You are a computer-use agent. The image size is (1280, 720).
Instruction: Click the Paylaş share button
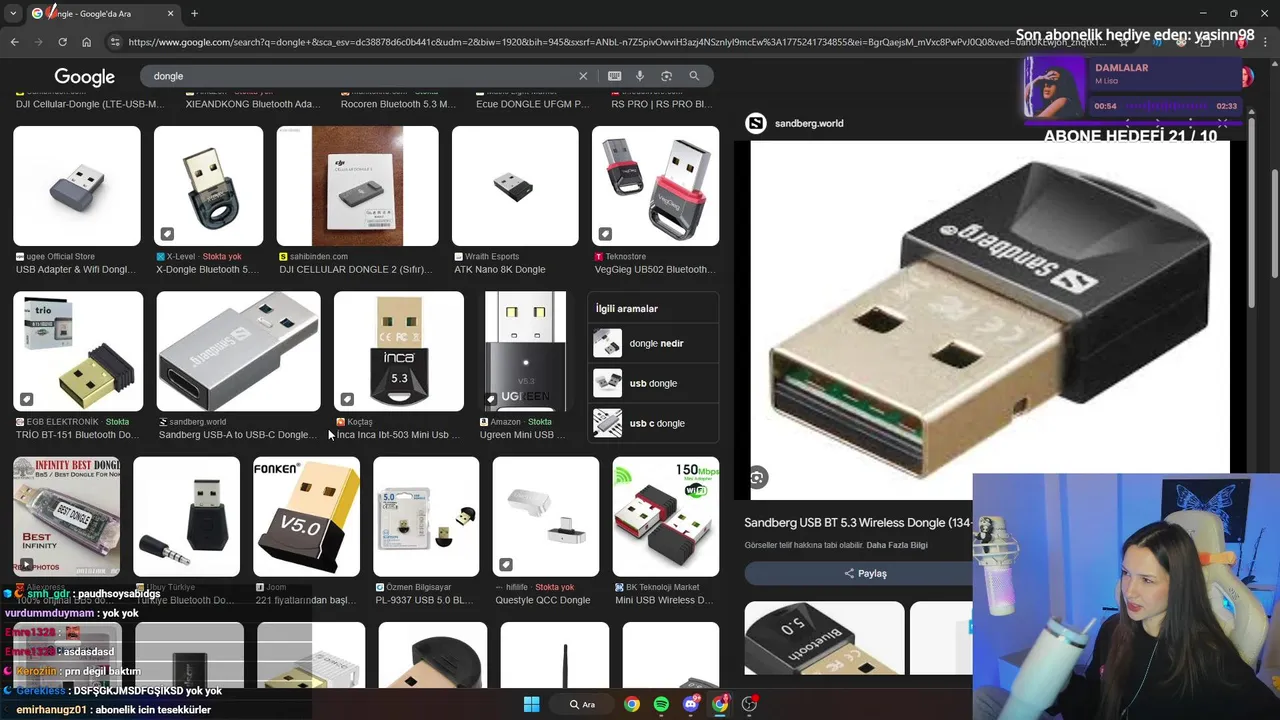pos(866,573)
